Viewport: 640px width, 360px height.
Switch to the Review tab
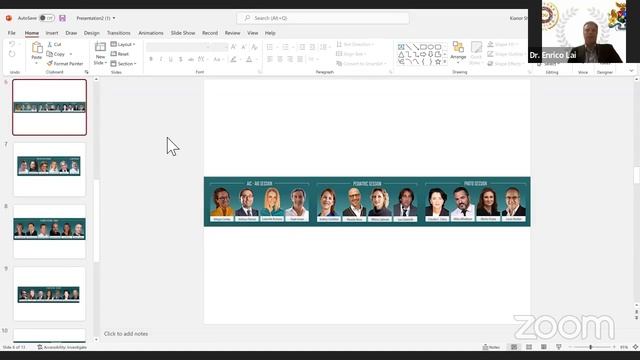click(x=232, y=33)
